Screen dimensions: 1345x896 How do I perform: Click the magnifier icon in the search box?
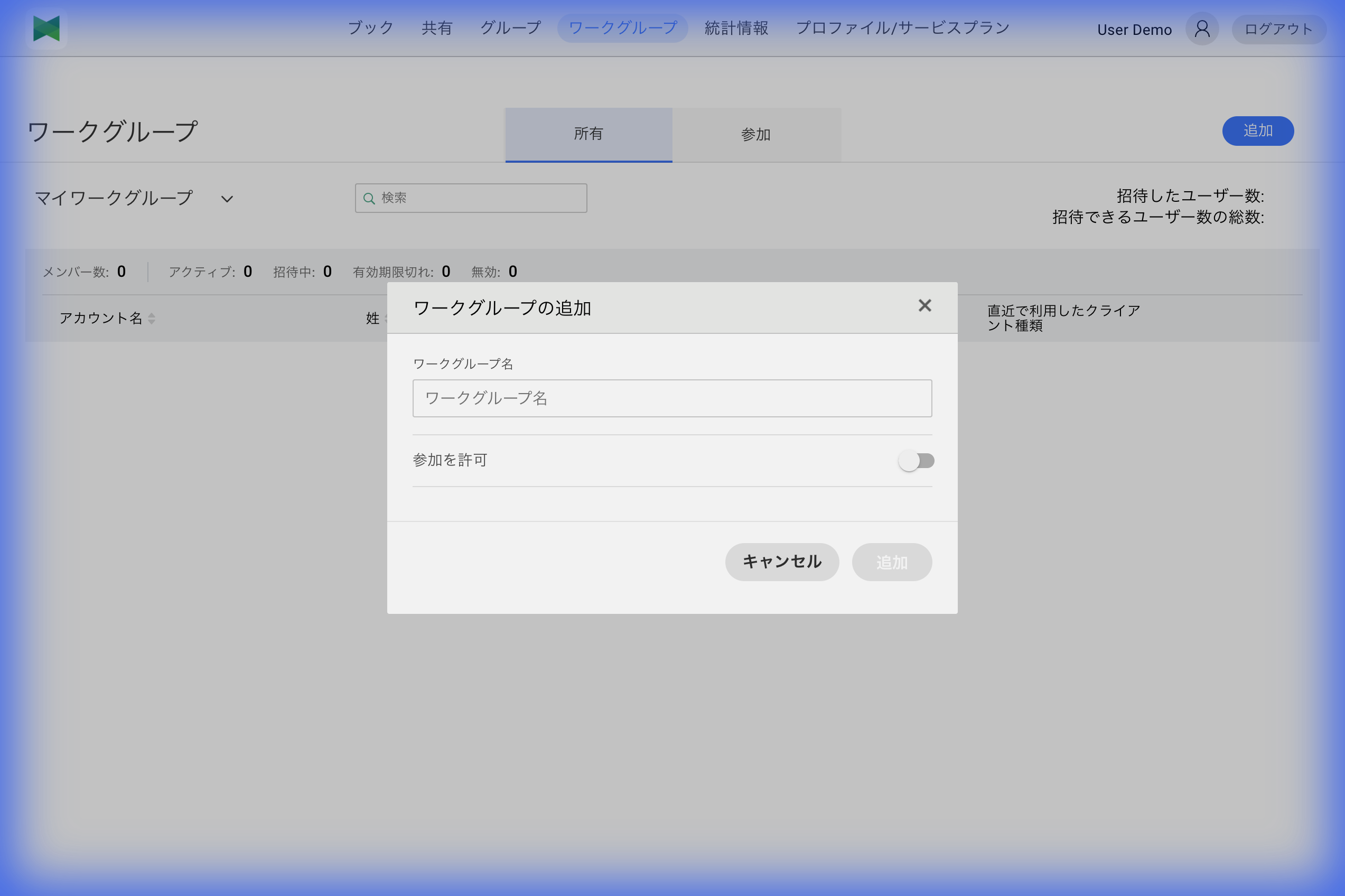tap(369, 198)
